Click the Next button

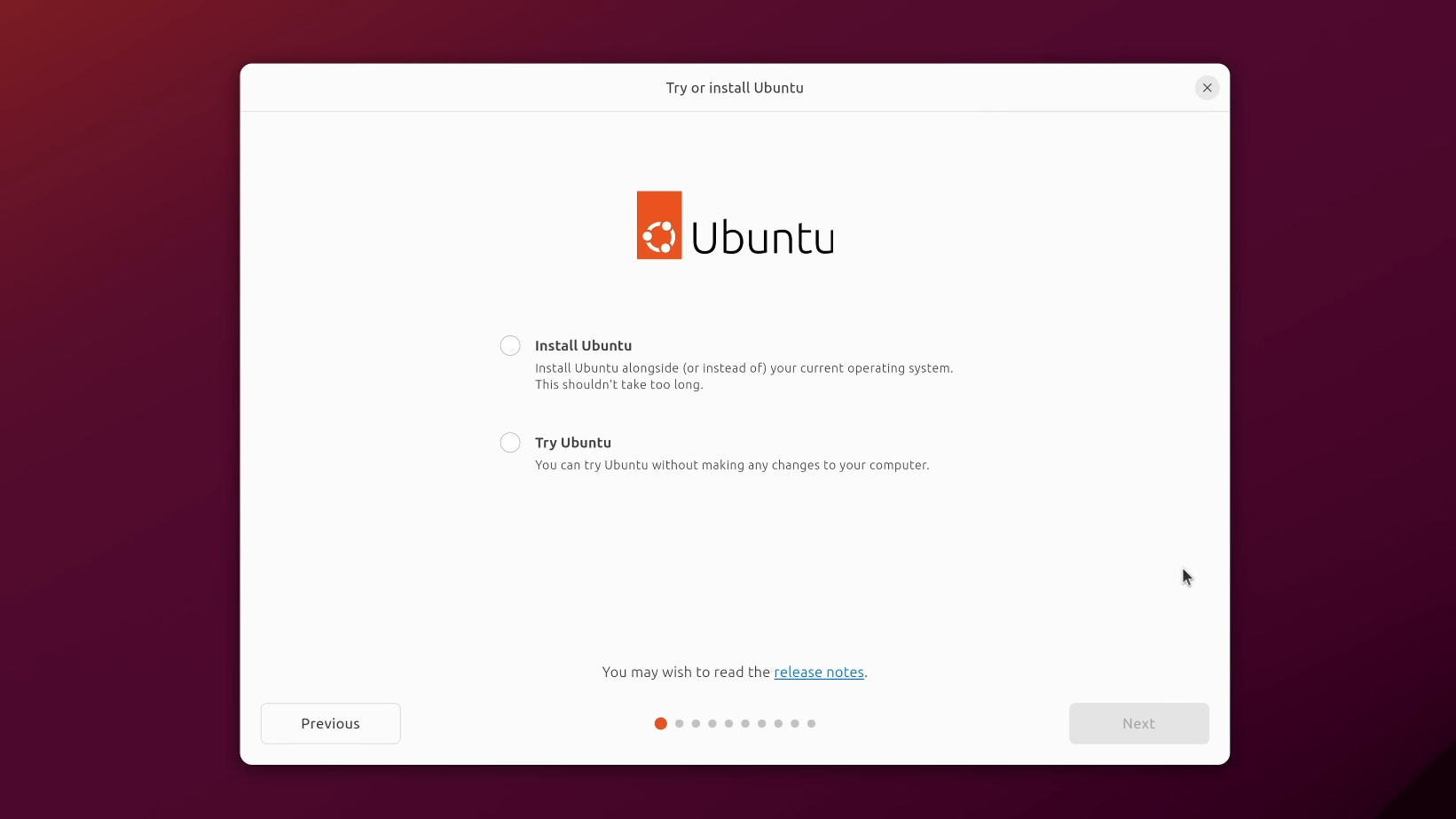(x=1139, y=724)
